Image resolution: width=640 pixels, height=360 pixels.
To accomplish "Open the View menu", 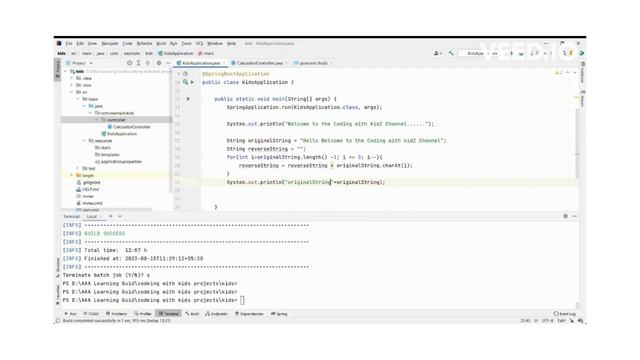I will (93, 43).
